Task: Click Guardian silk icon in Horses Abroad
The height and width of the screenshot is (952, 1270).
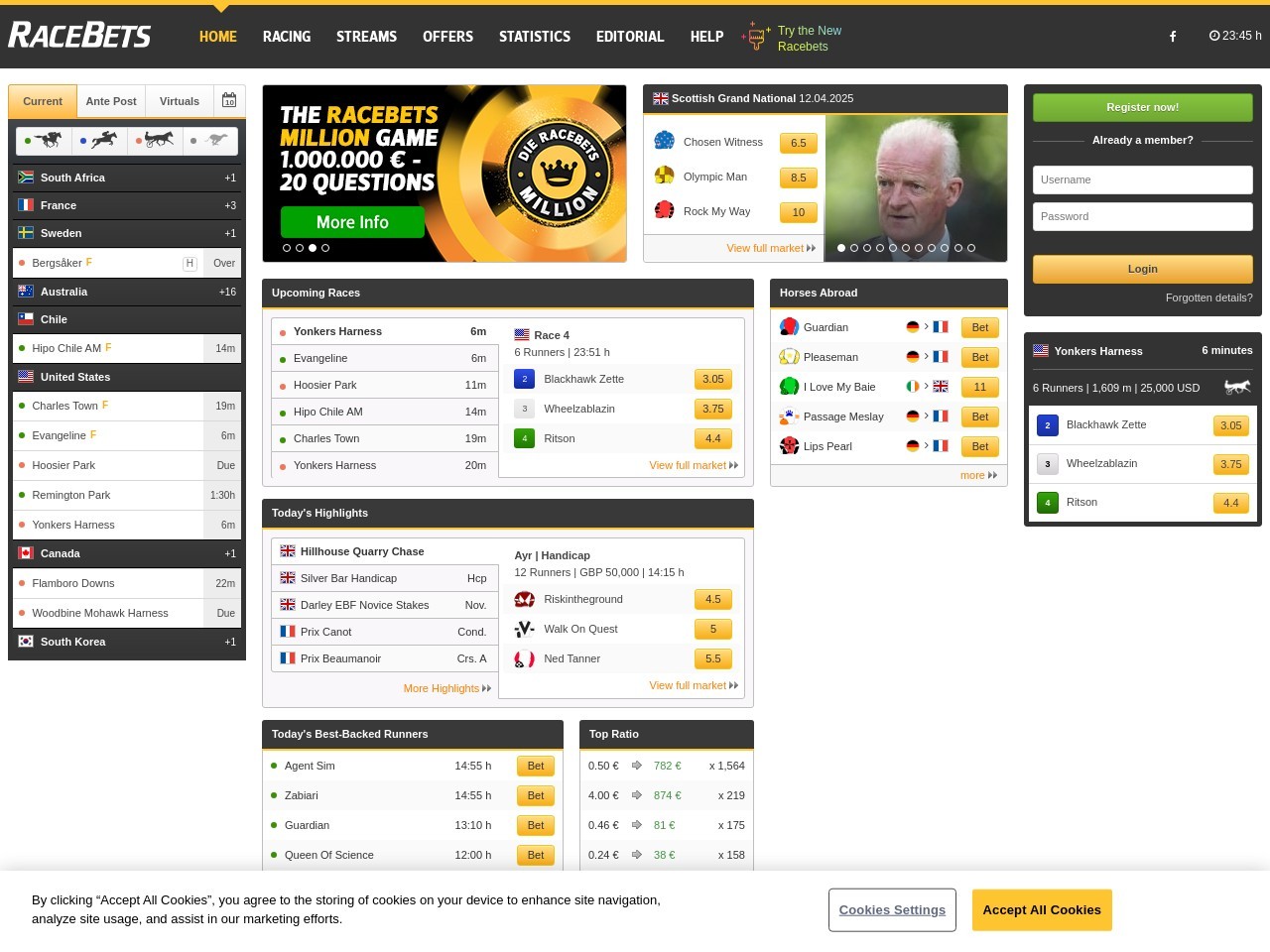Action: click(x=789, y=326)
